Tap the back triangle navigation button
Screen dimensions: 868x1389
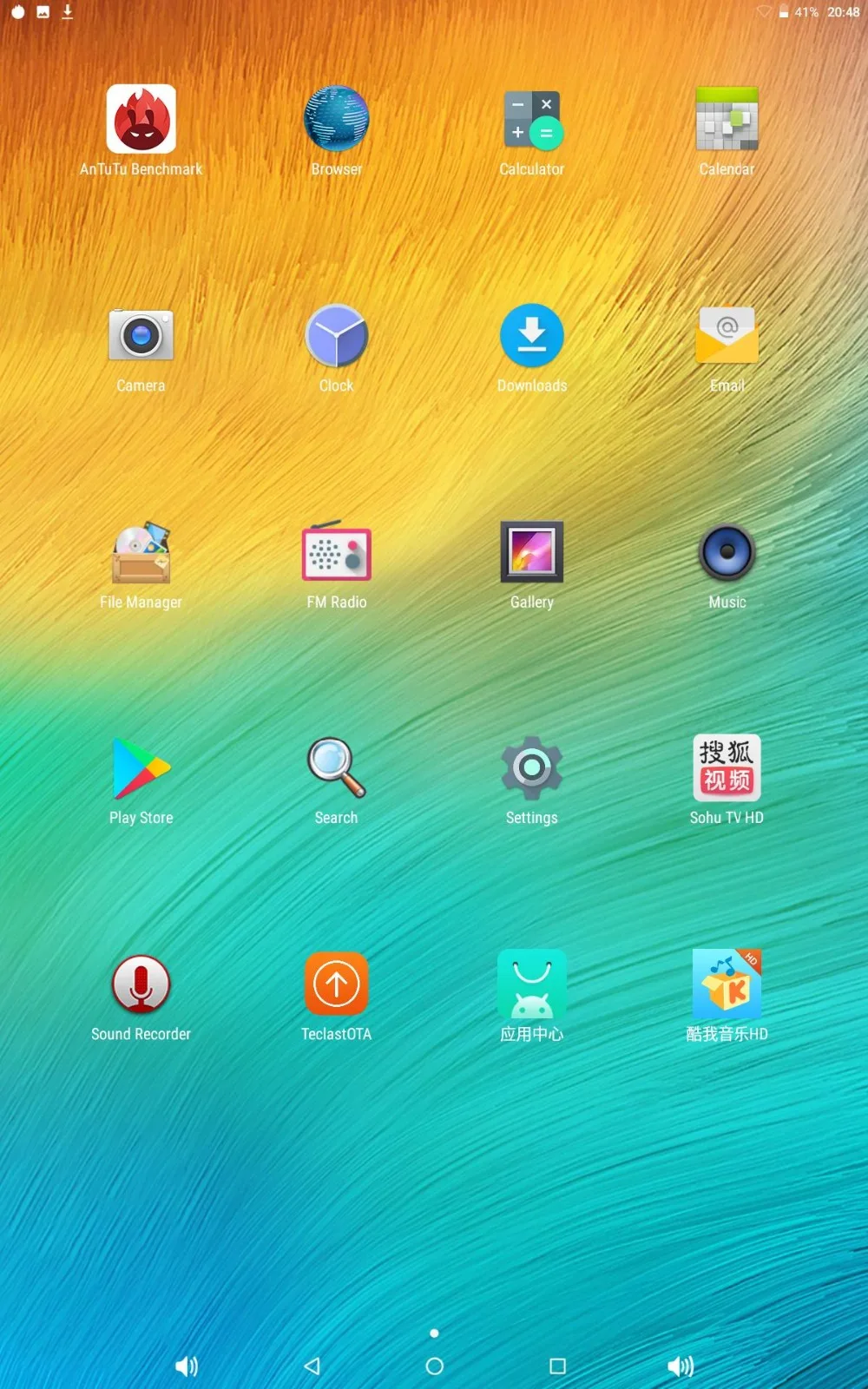click(x=312, y=1366)
